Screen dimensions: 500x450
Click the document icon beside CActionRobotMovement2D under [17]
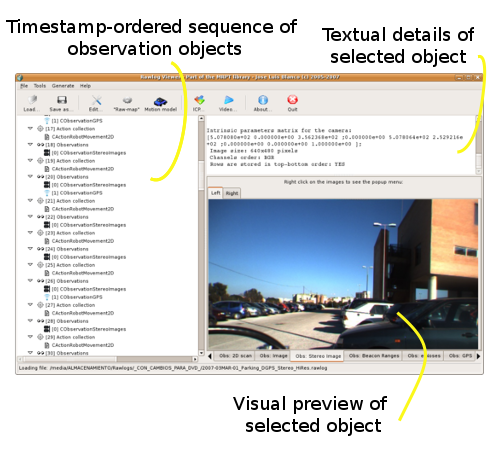(x=47, y=137)
